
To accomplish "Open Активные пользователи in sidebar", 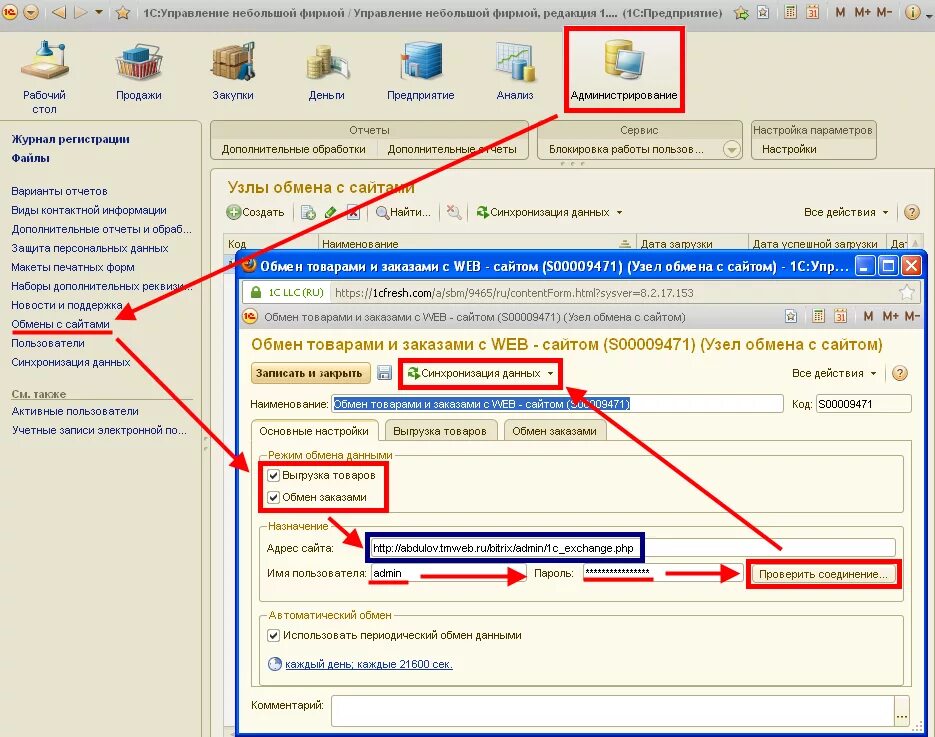I will click(75, 411).
